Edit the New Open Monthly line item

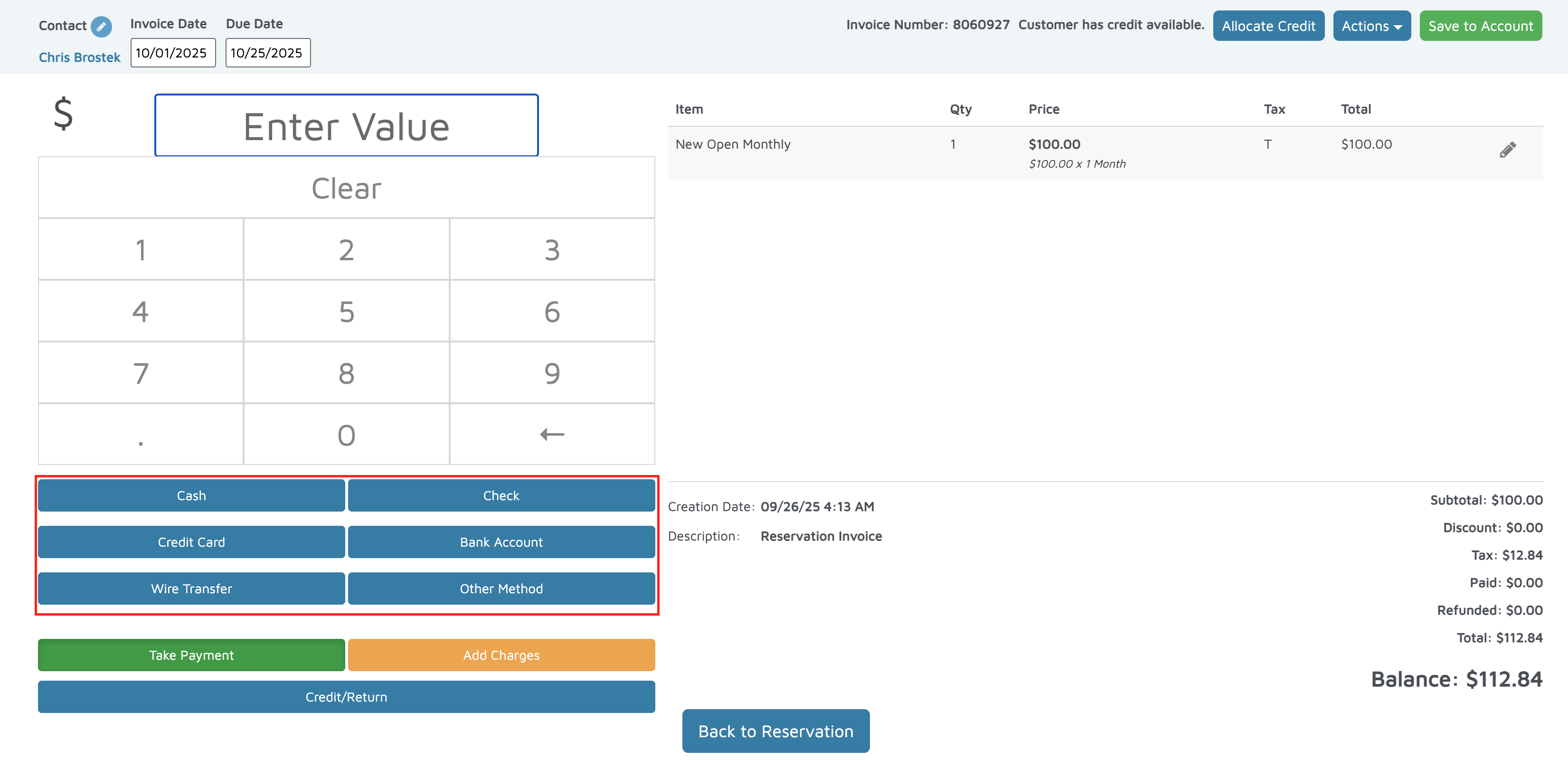click(1507, 150)
